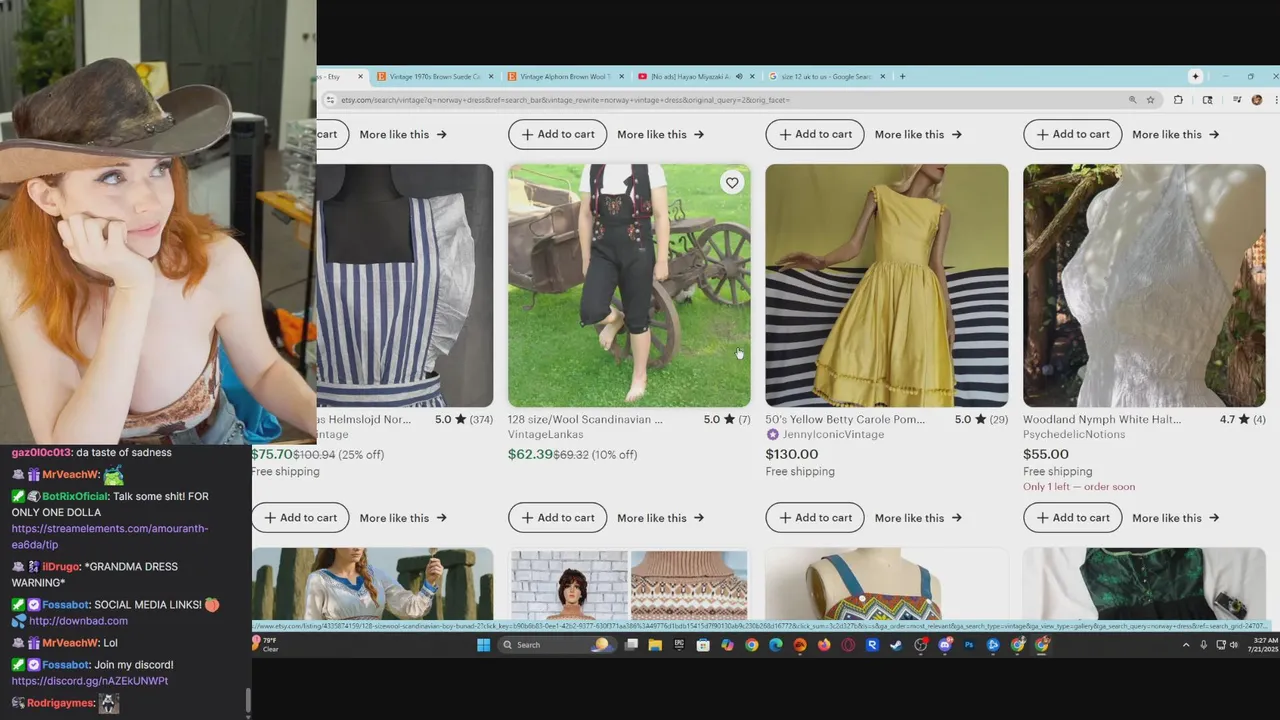The image size is (1280, 720).
Task: Open the downbad.com link in chat
Action: [78, 621]
